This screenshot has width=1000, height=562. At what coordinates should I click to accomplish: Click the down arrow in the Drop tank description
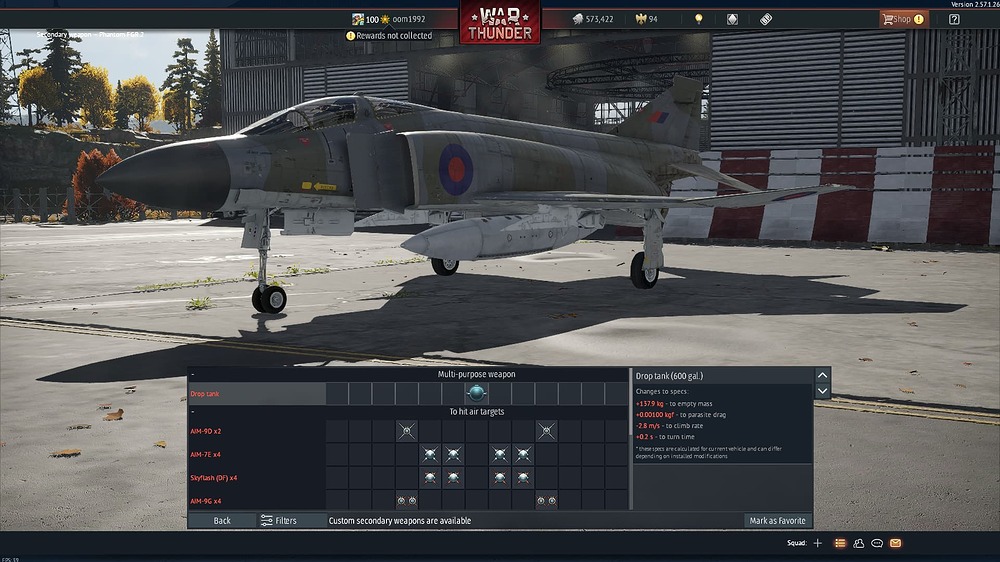pyautogui.click(x=823, y=390)
